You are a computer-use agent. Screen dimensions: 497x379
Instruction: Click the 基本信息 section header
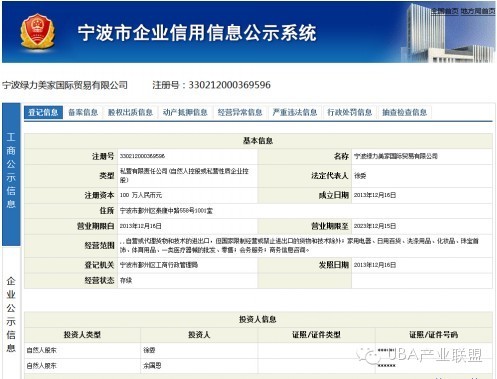click(258, 141)
